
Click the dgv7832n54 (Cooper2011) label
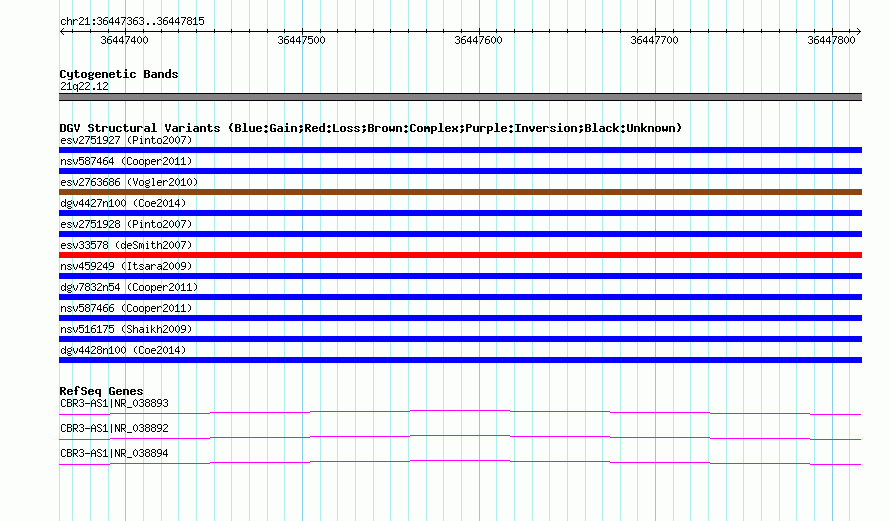coord(129,287)
